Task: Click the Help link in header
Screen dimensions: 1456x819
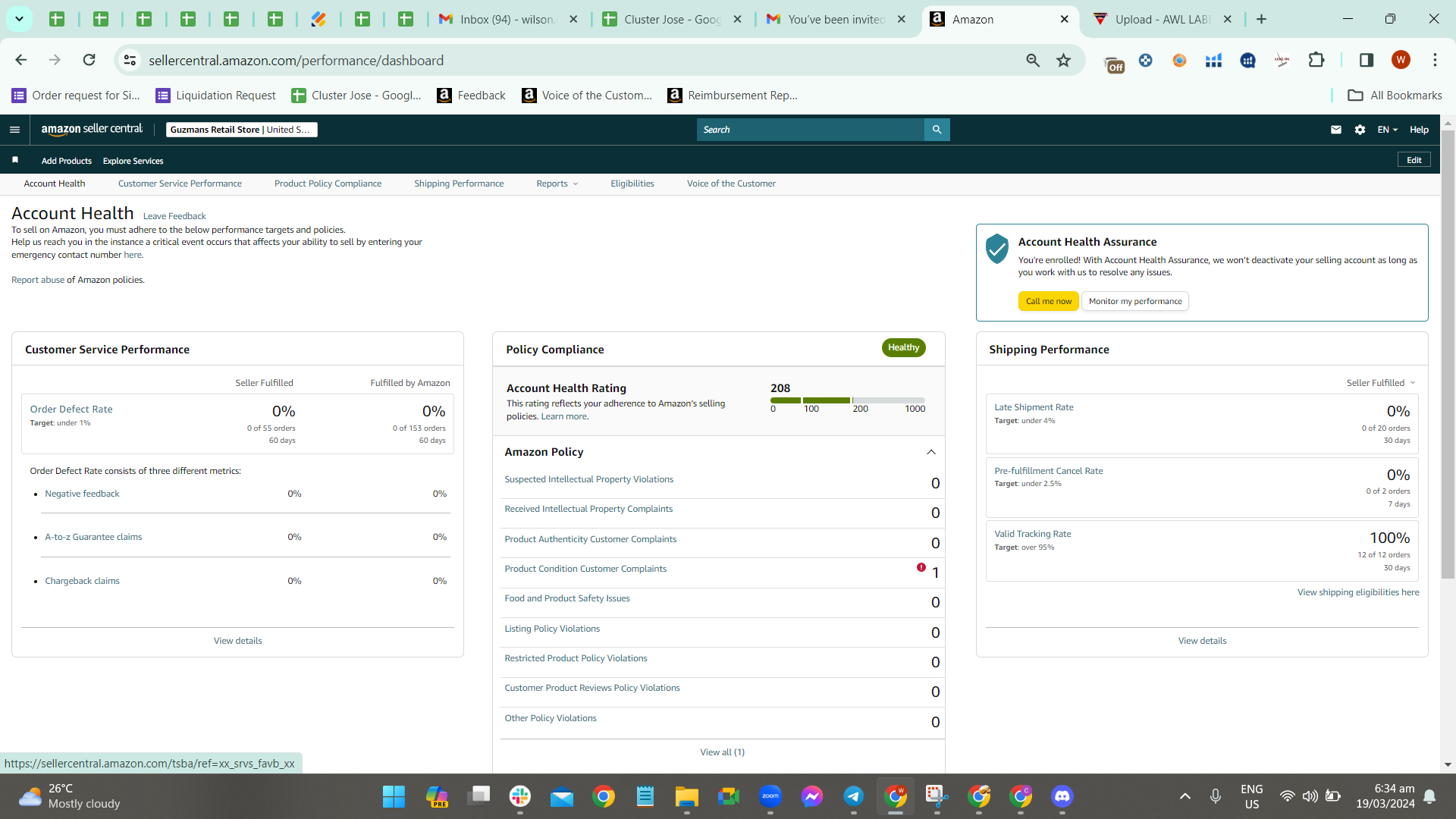Action: click(1419, 130)
